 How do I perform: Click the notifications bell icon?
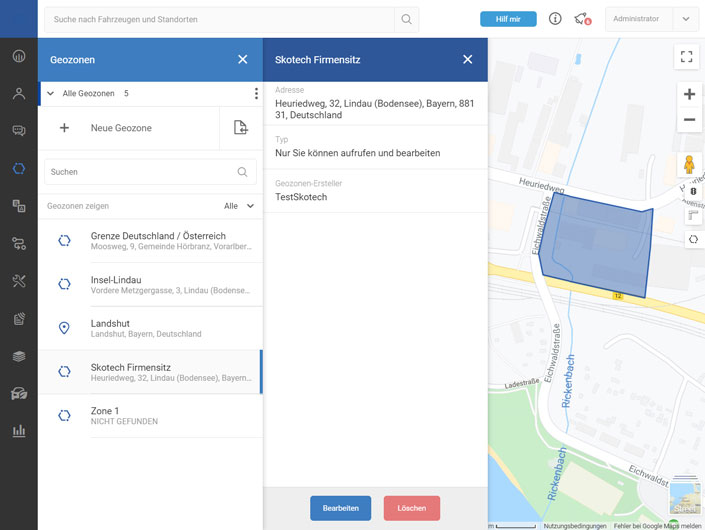(581, 19)
